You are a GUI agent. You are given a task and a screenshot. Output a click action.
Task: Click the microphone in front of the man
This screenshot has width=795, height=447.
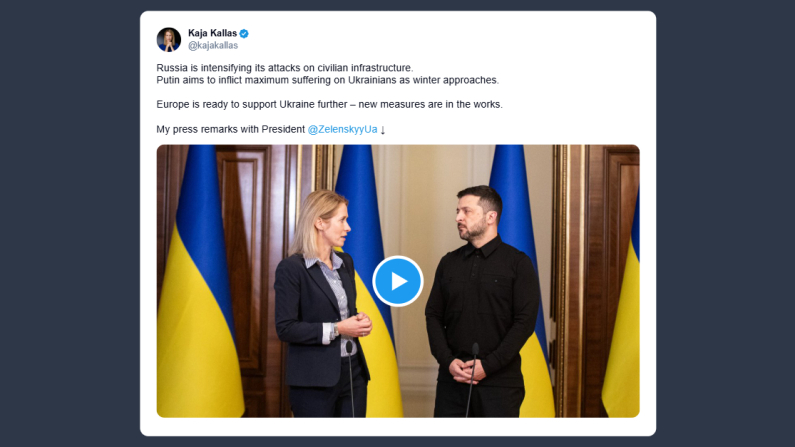(472, 379)
